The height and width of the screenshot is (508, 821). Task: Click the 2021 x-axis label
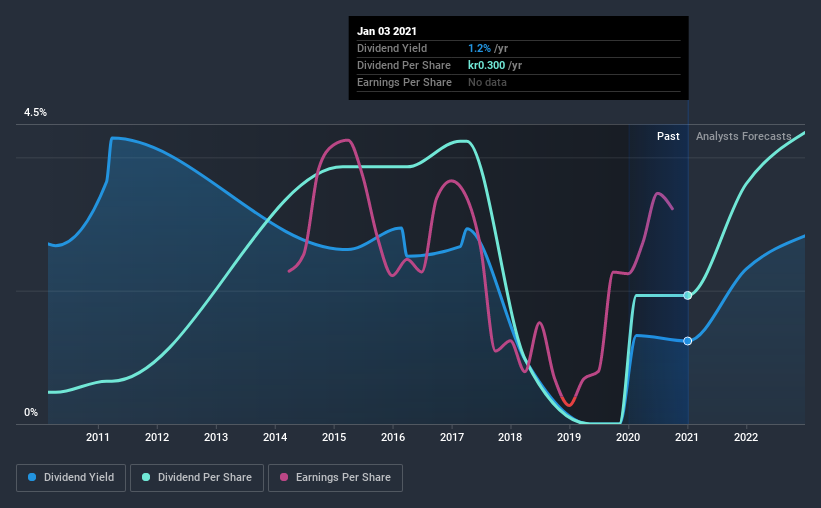point(686,437)
